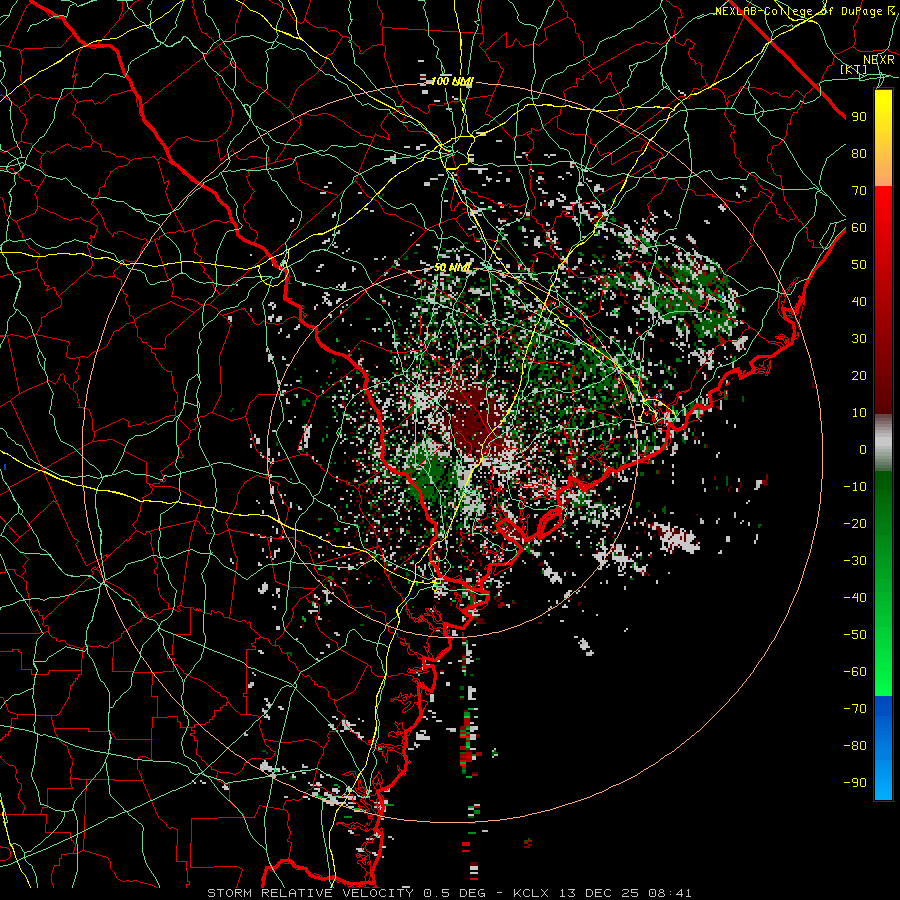Click the -70 scale value

(x=855, y=709)
